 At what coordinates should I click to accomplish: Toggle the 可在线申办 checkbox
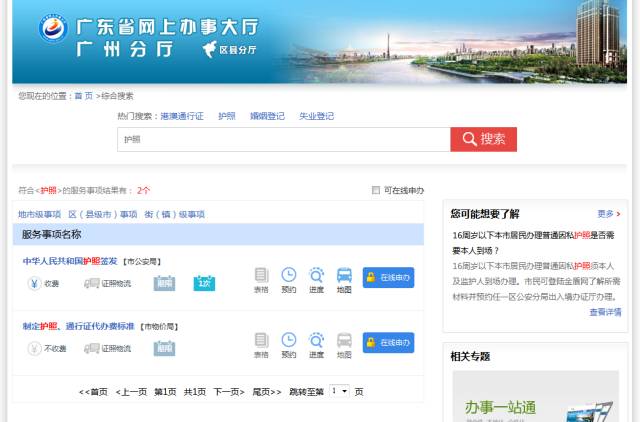coord(376,190)
